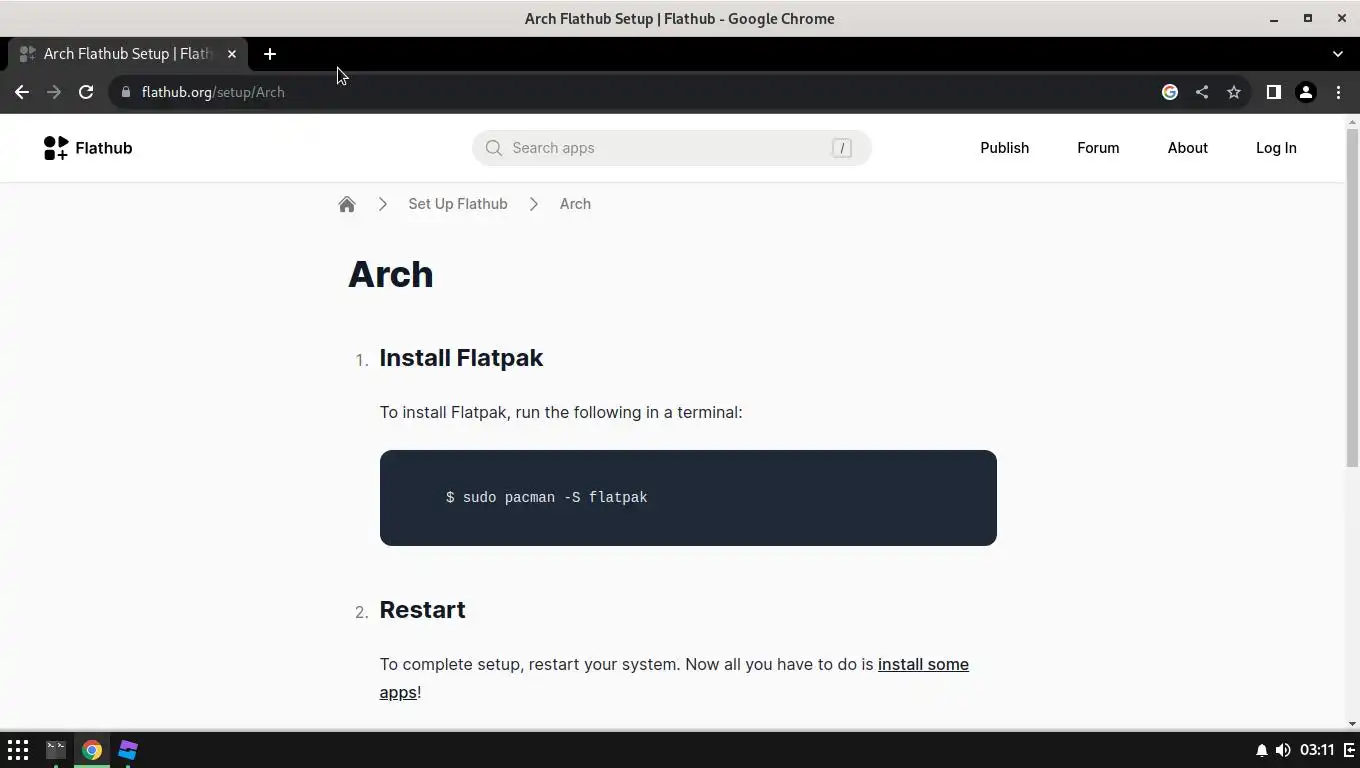This screenshot has height=768, width=1360.
Task: Open notifications bell in system tray
Action: click(1261, 750)
